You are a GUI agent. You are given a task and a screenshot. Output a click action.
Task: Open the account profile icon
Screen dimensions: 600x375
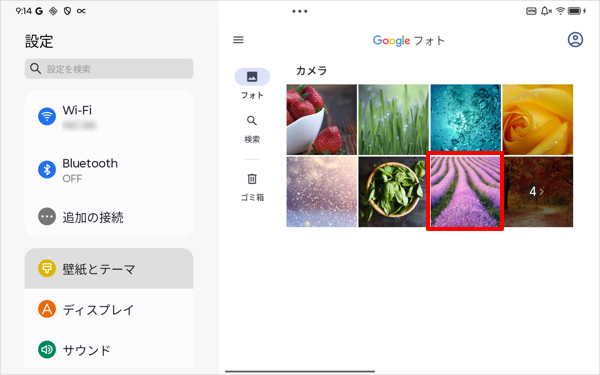[x=575, y=40]
